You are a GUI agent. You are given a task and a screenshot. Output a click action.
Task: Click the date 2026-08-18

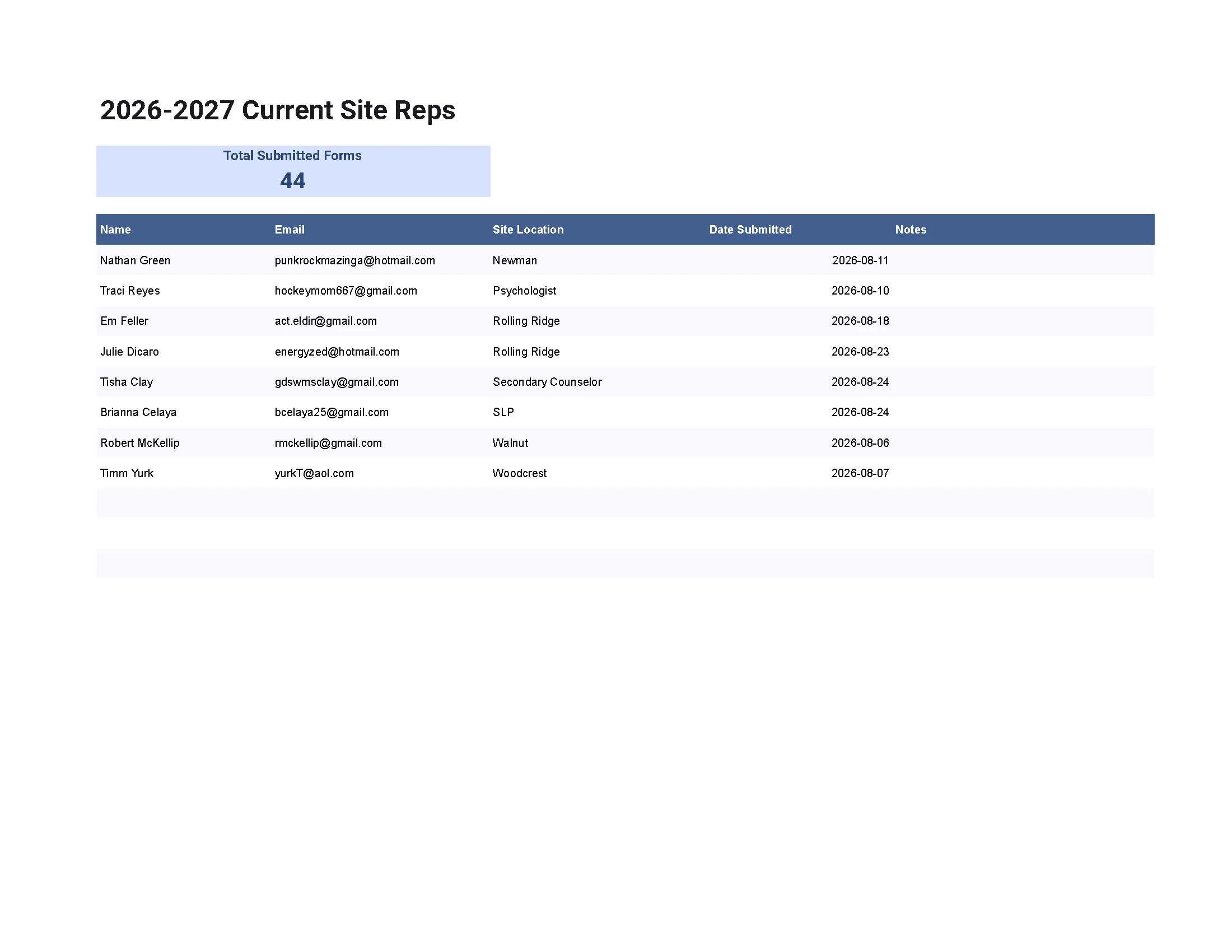coord(860,321)
